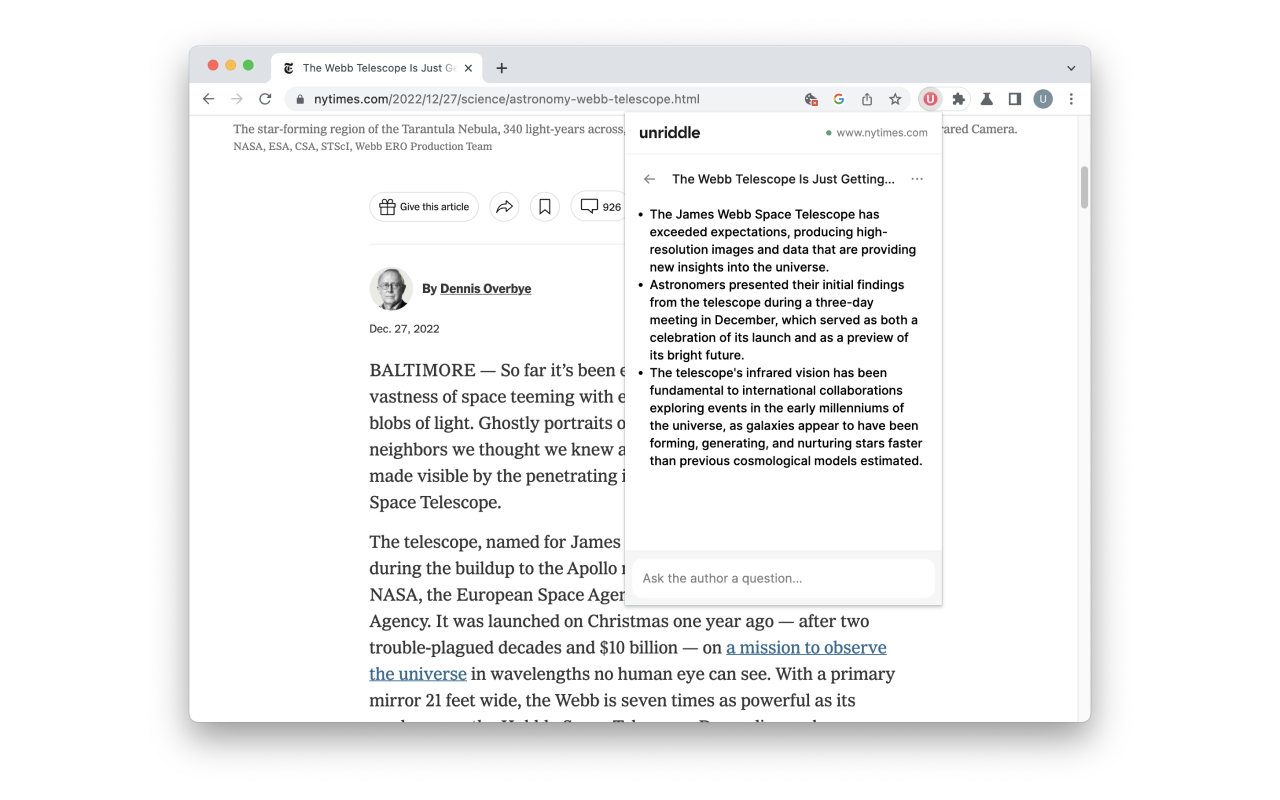Save article with bookmark icon
Screen dimensions: 1280x800
click(x=545, y=207)
